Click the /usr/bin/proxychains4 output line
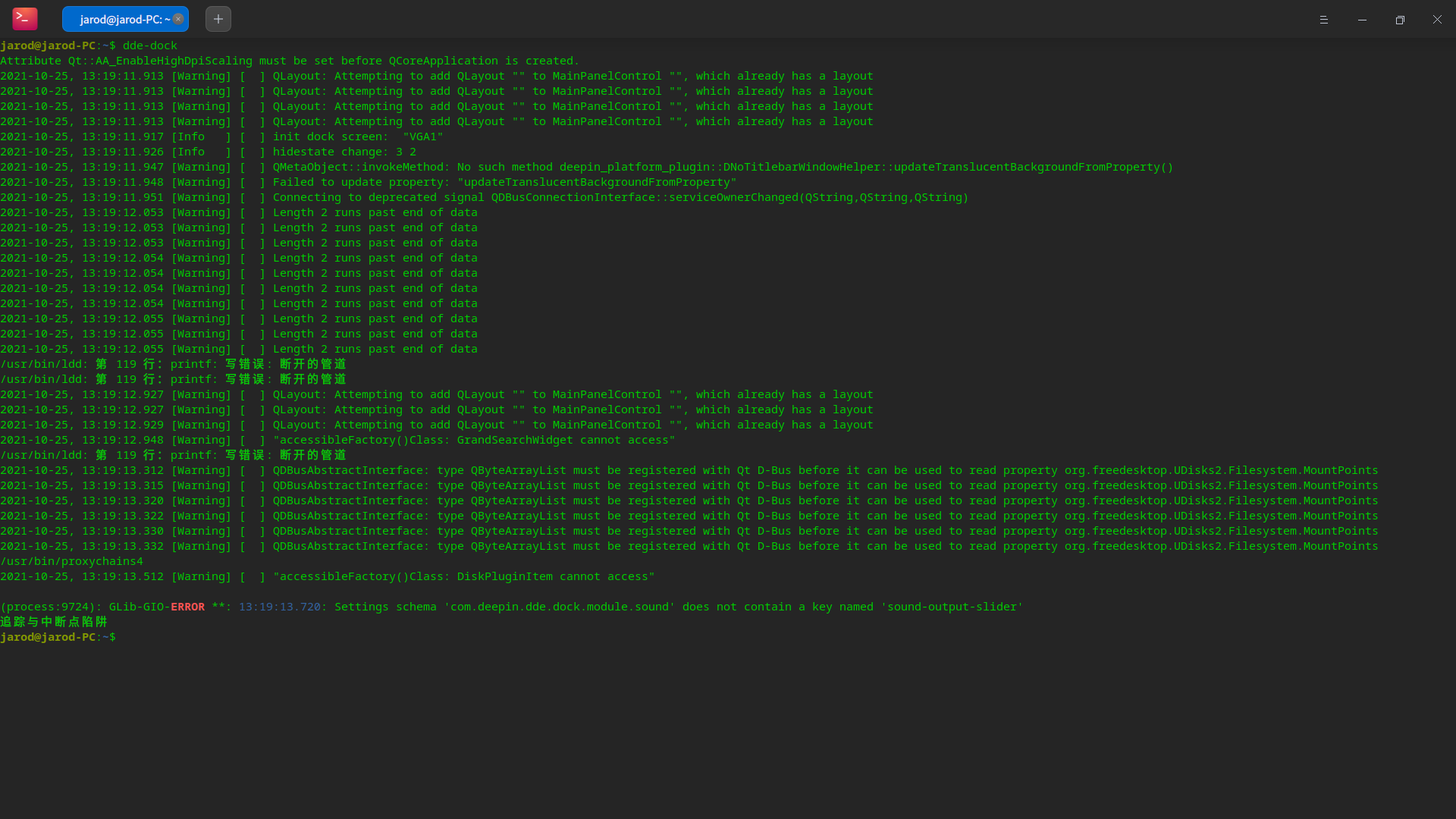The height and width of the screenshot is (819, 1456). [x=72, y=561]
